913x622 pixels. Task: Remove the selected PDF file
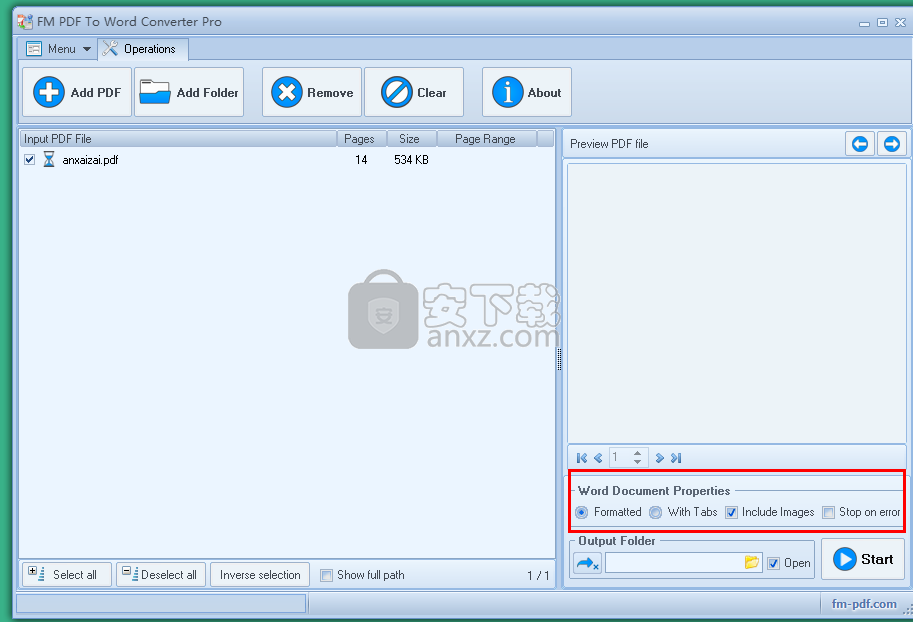point(312,92)
